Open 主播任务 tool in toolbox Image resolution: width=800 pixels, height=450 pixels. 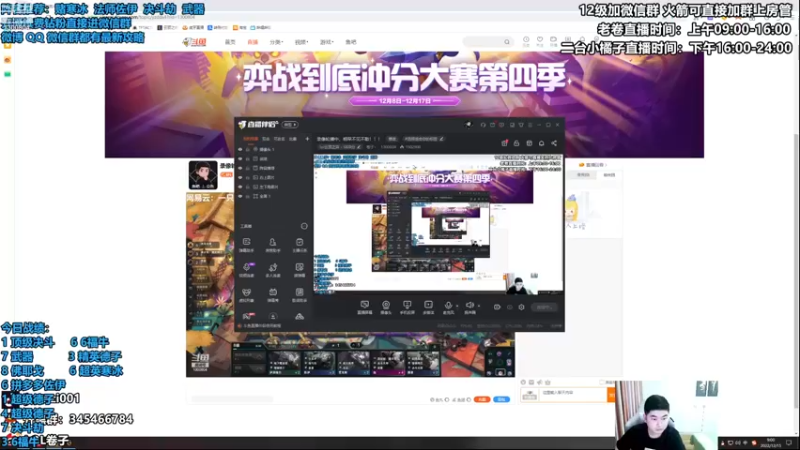299,245
